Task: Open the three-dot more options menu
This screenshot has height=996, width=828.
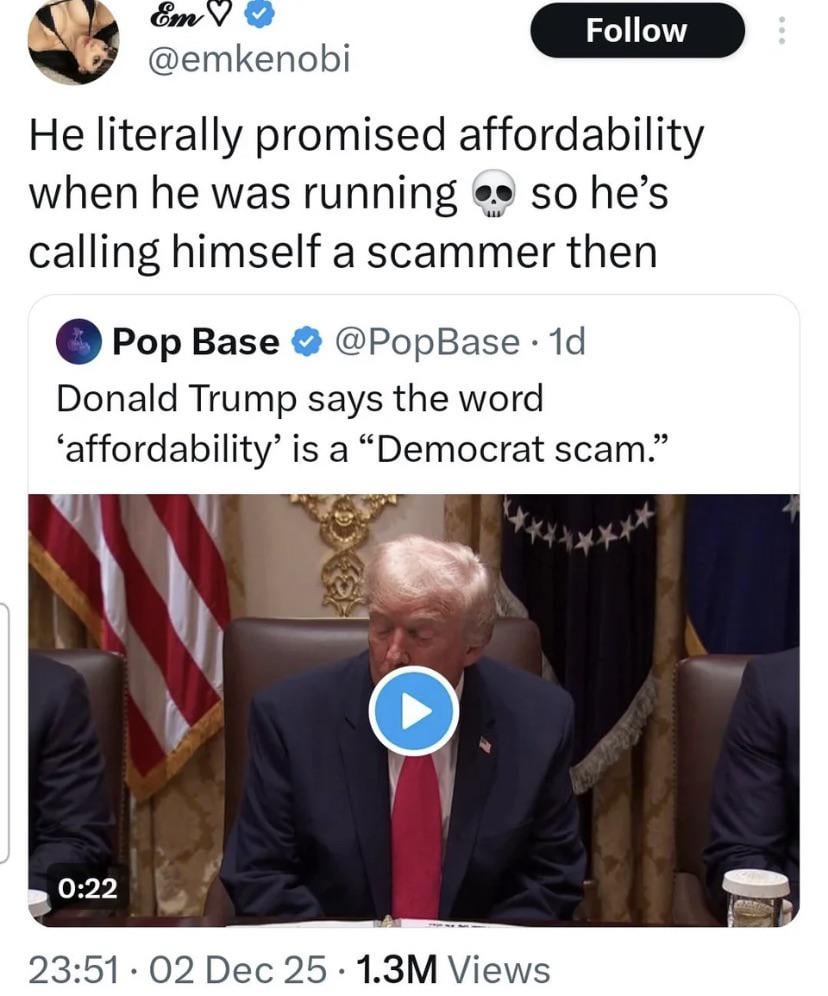Action: [782, 30]
